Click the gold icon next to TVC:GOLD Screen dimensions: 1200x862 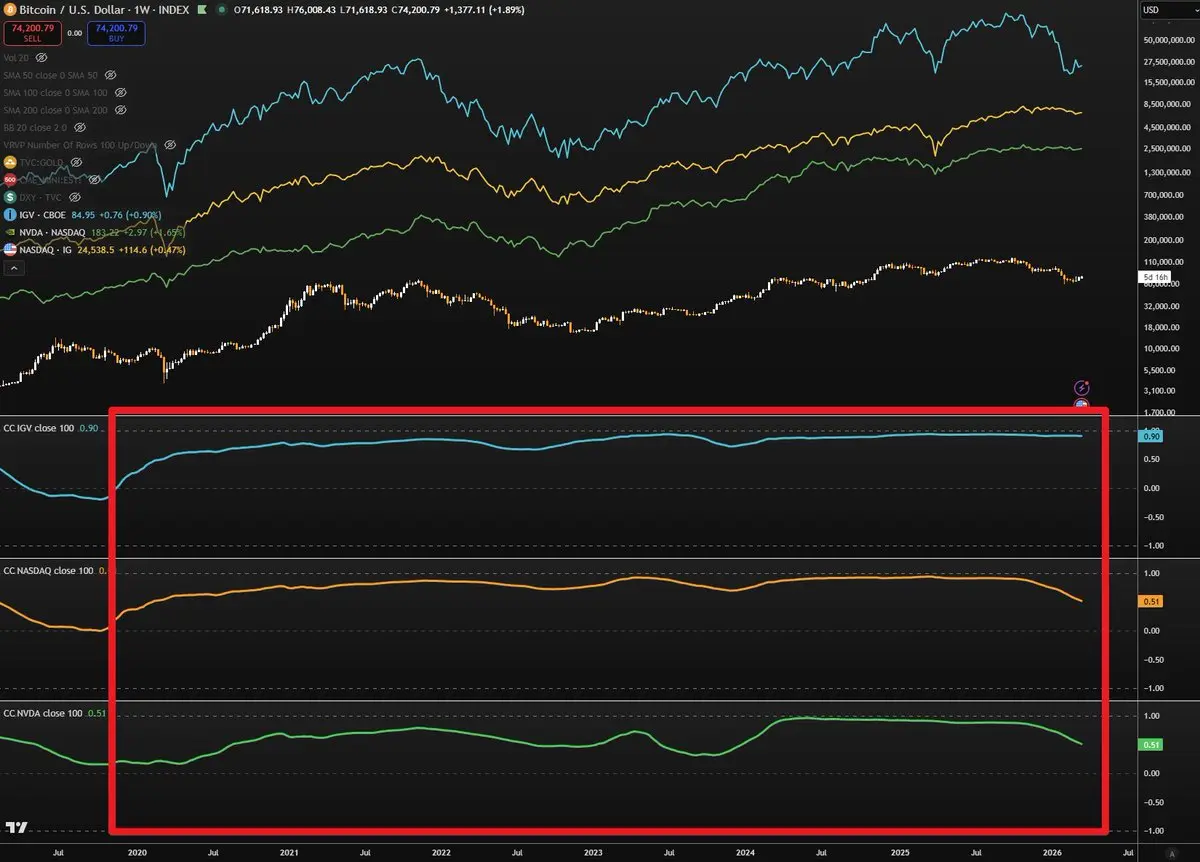tap(10, 162)
